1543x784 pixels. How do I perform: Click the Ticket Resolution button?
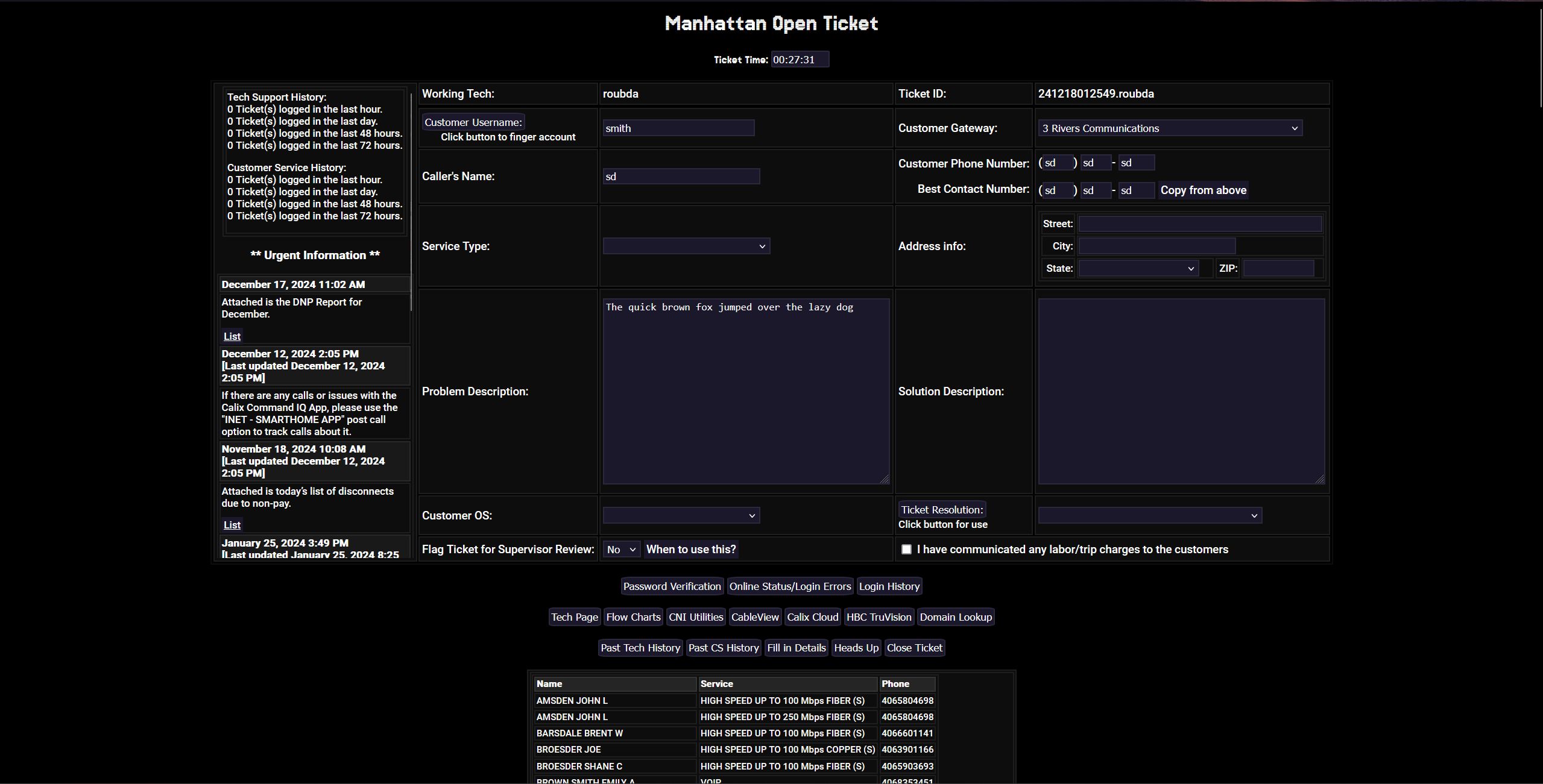pyautogui.click(x=942, y=509)
